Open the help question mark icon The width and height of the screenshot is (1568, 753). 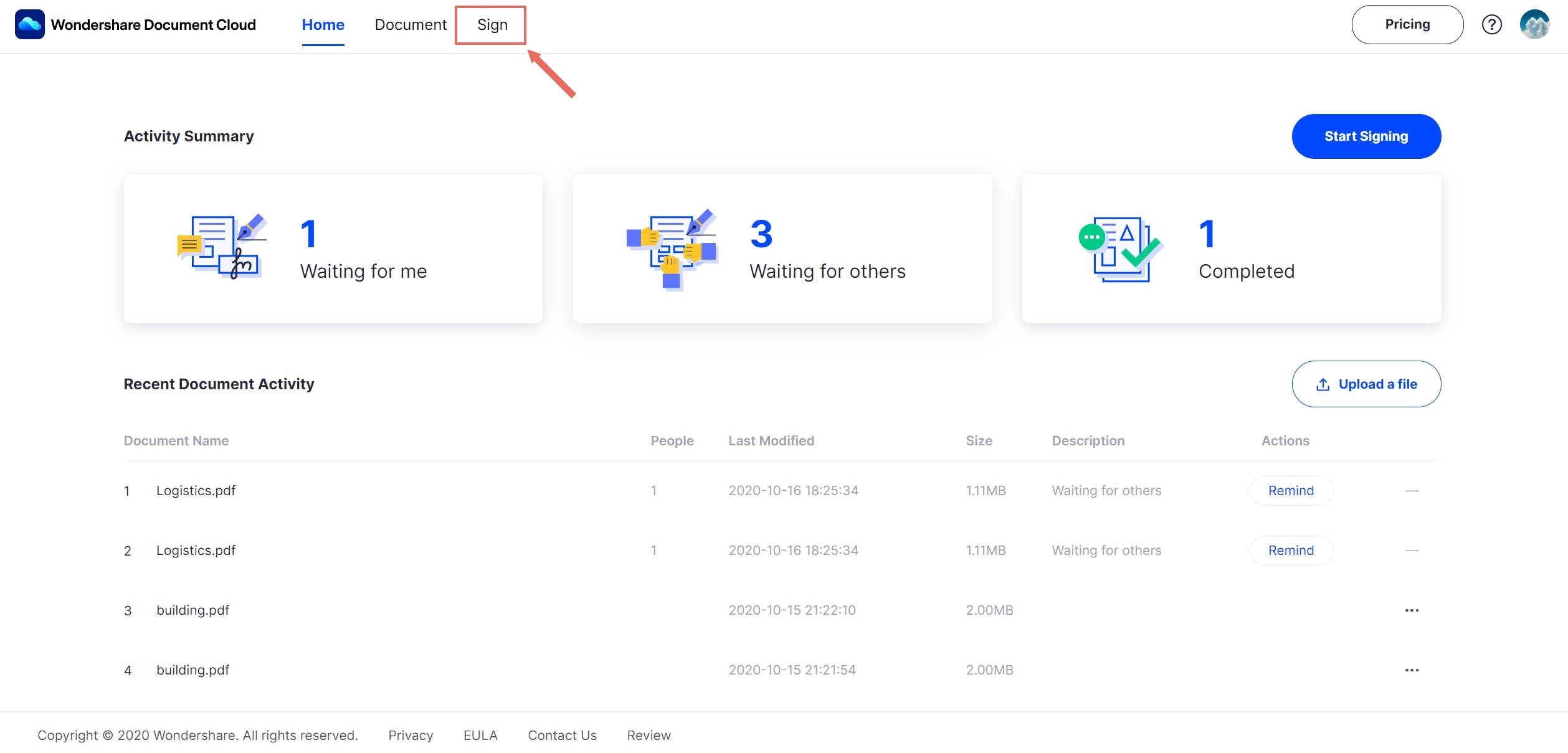1491,24
